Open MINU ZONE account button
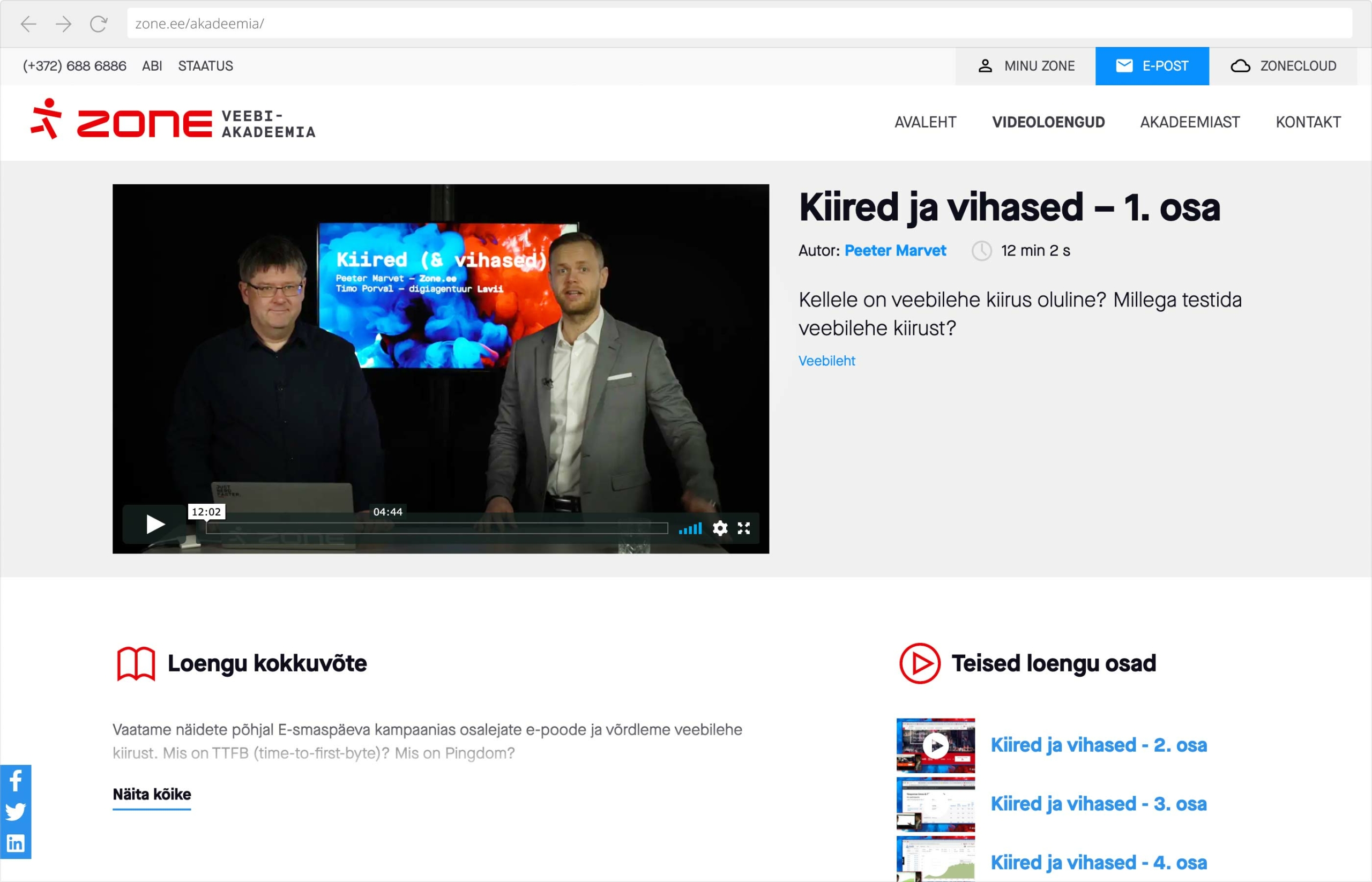 point(1025,66)
